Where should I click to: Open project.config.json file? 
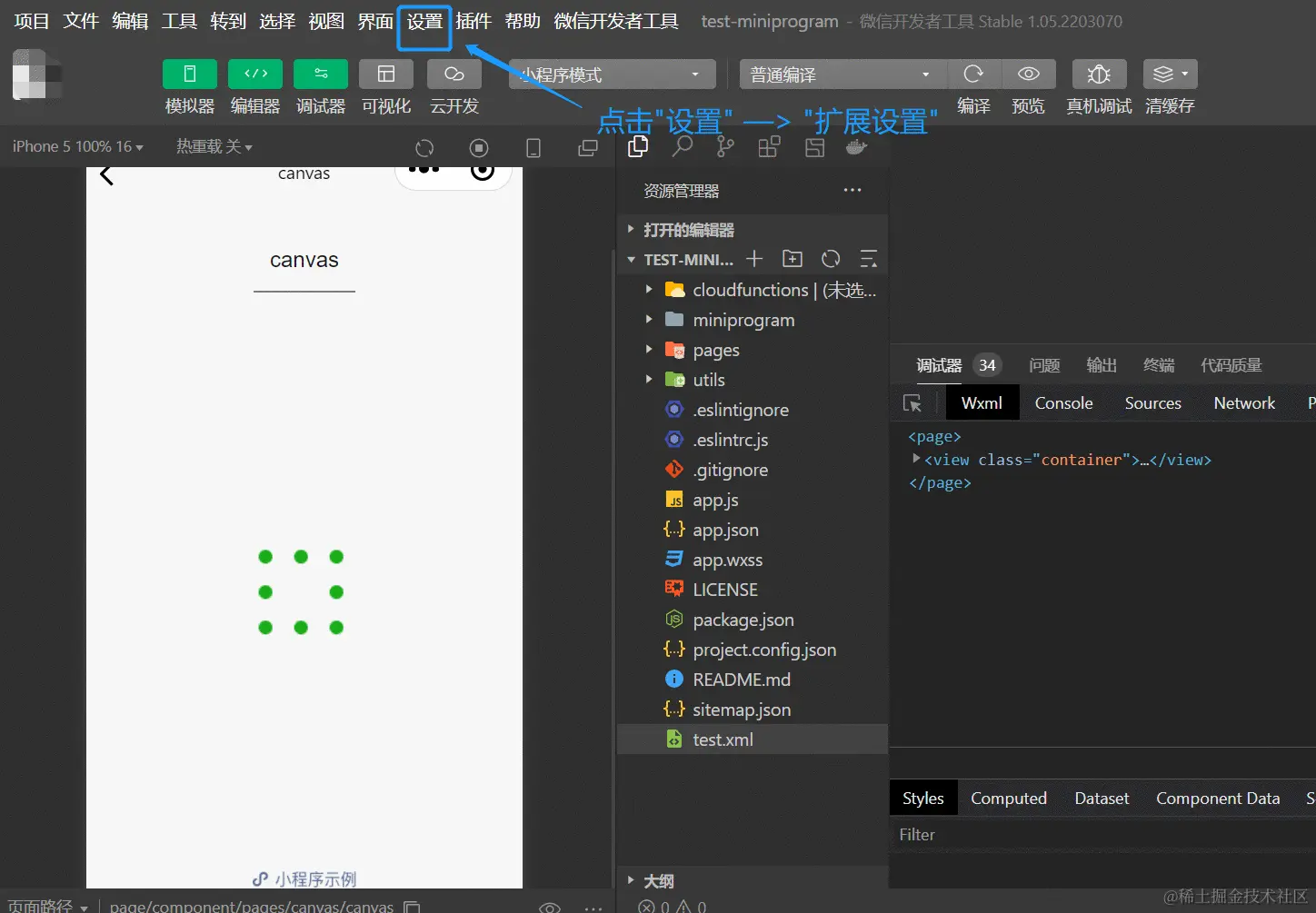click(x=753, y=650)
